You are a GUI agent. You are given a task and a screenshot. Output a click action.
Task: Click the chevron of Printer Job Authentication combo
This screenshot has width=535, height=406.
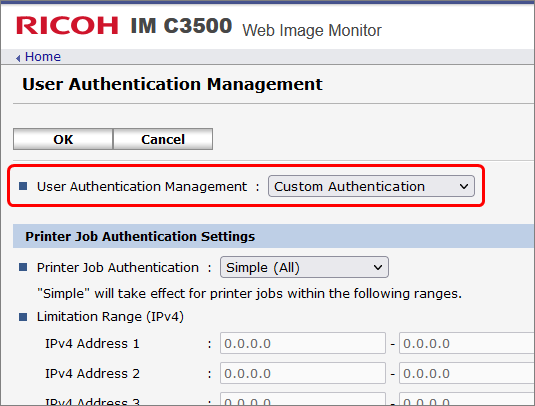click(x=378, y=267)
